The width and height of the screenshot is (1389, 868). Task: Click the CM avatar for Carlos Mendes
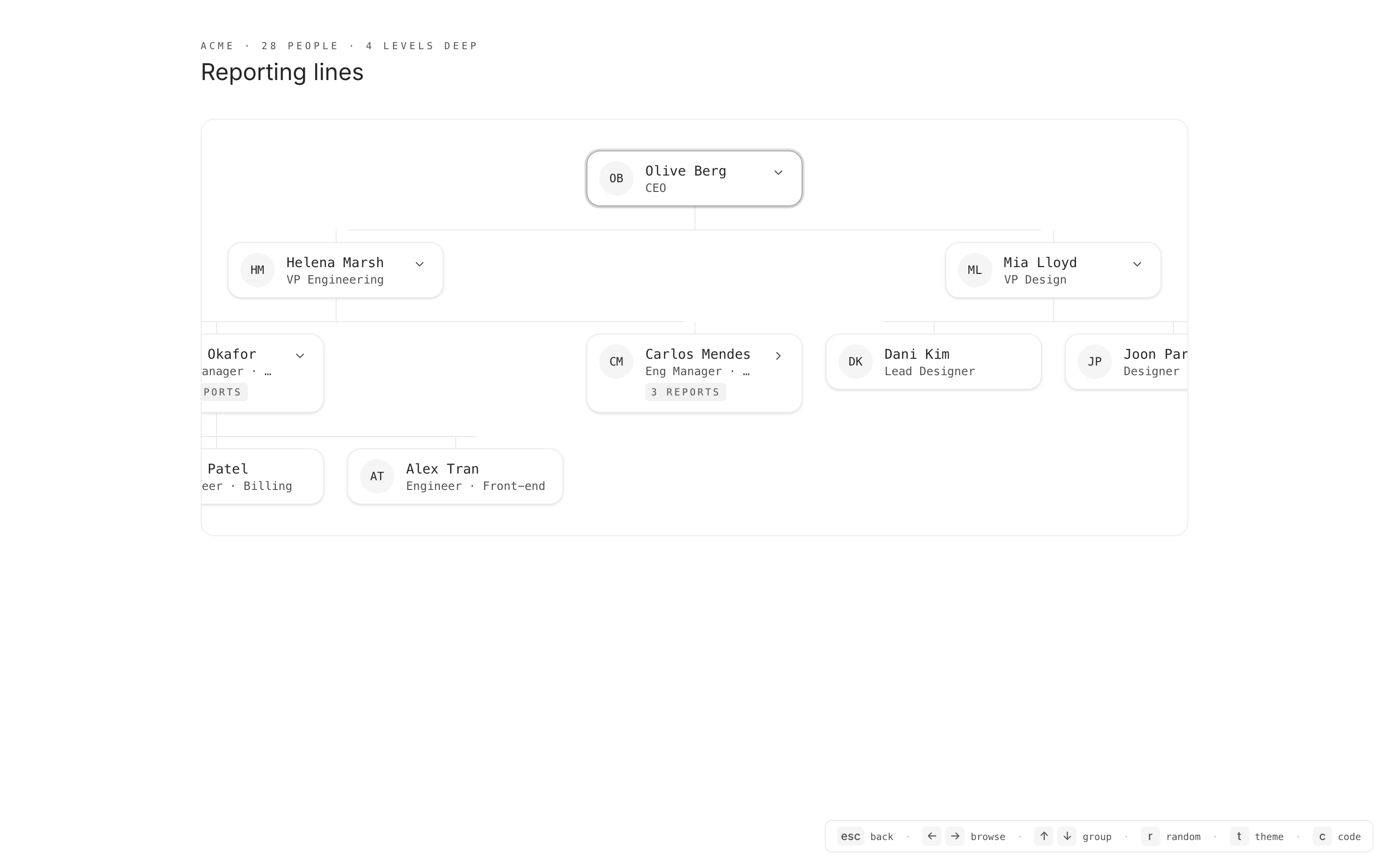(x=616, y=362)
